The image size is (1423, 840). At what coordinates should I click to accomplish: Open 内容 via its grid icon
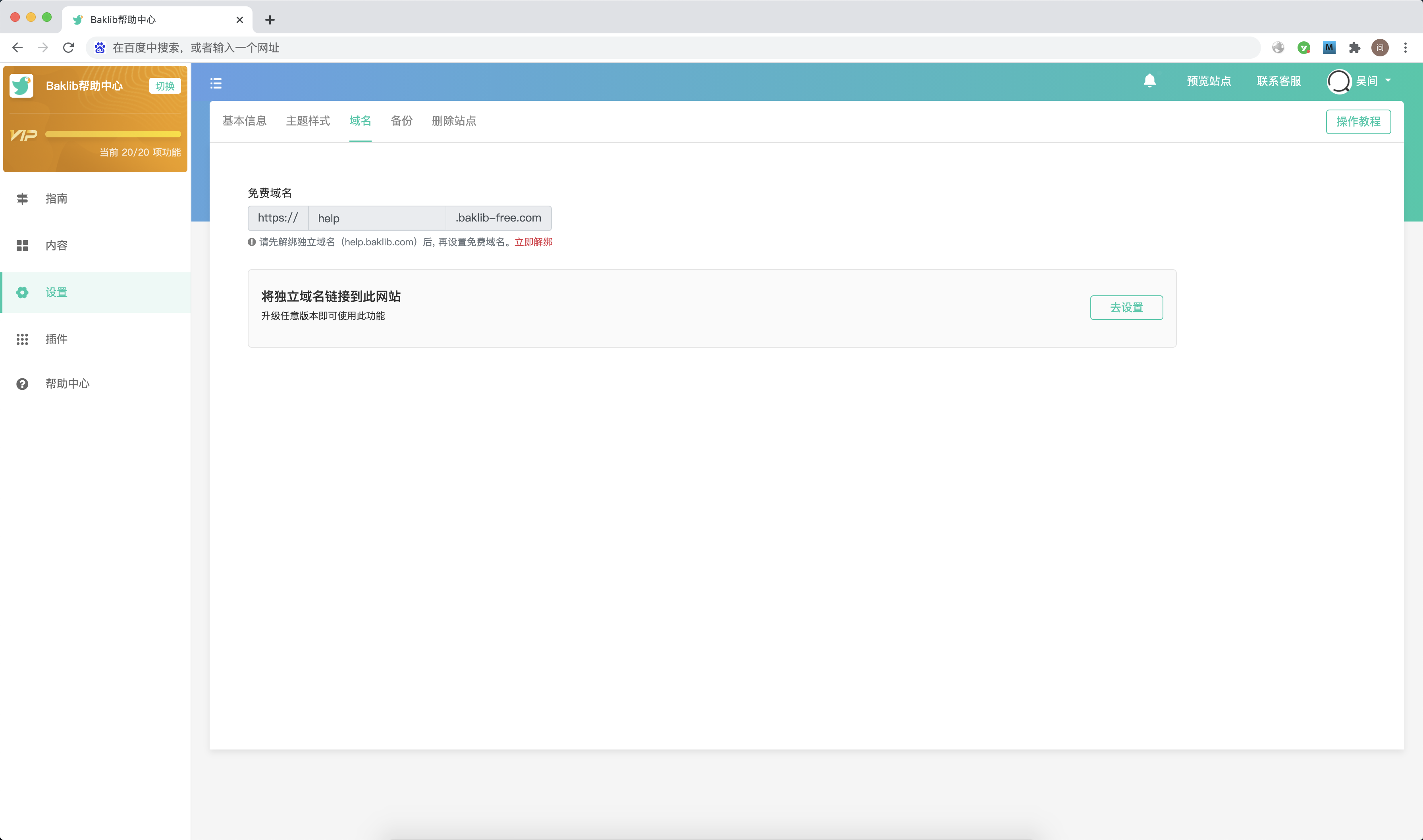(22, 246)
